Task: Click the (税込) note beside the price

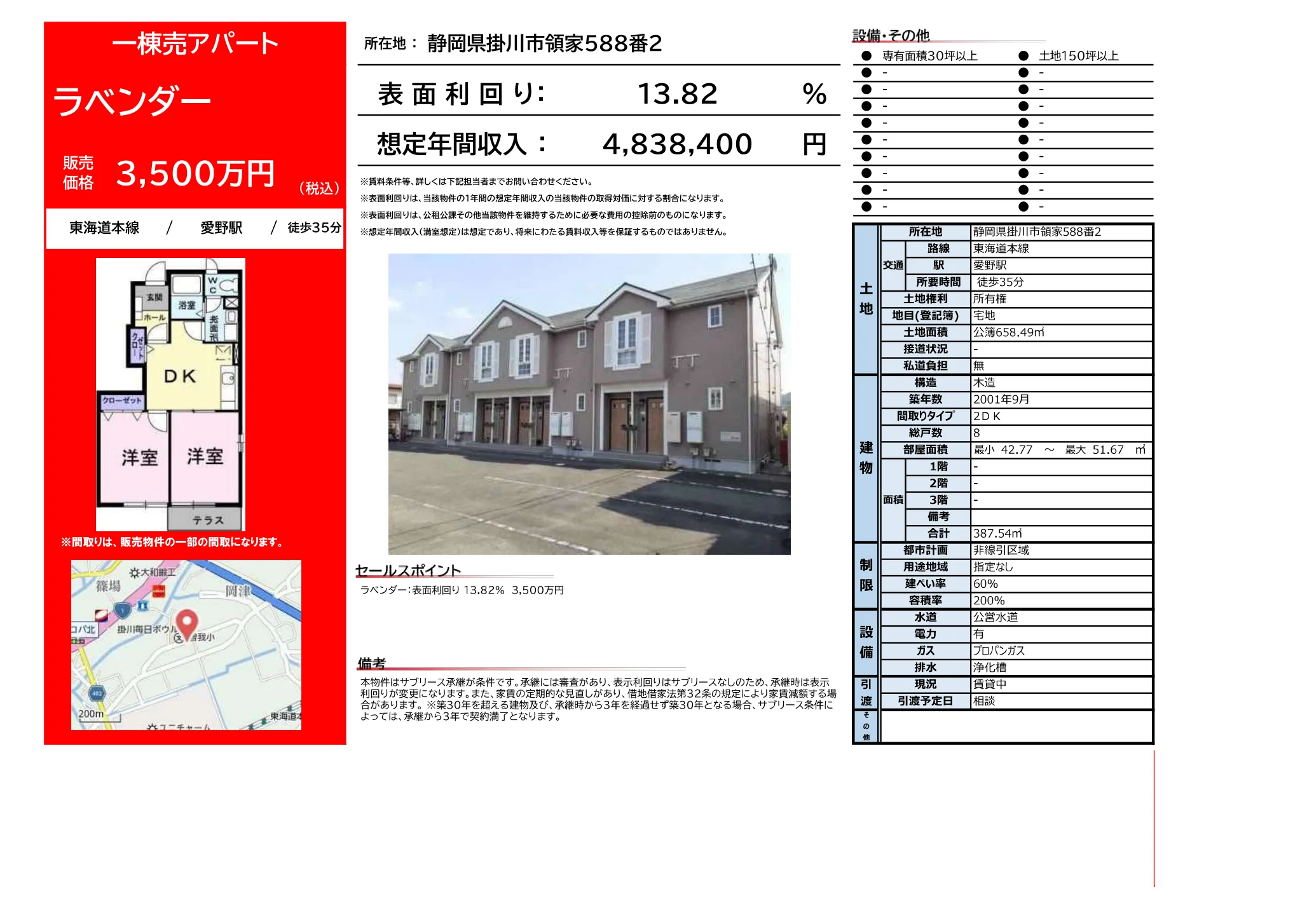Action: 319,188
